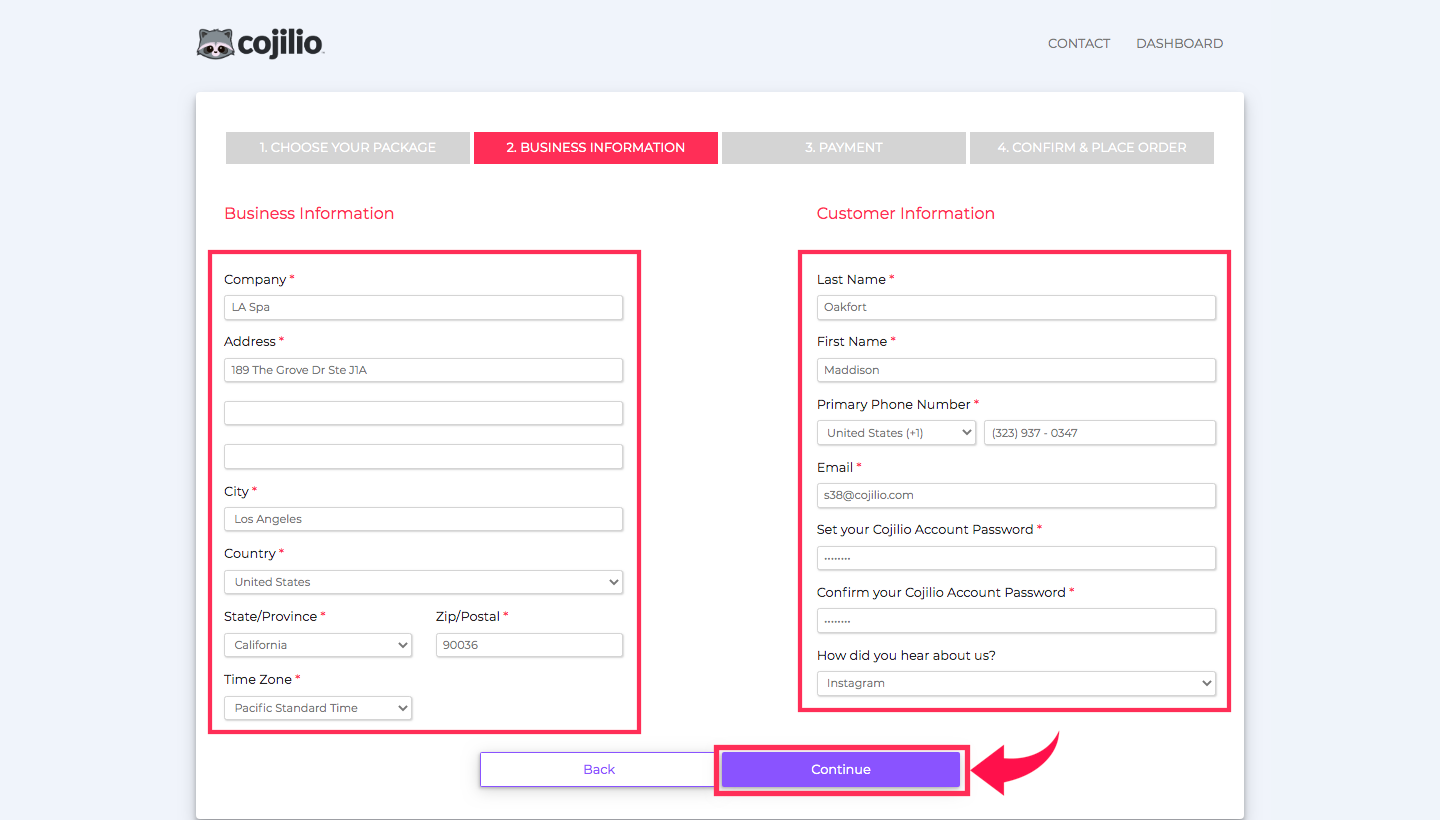Open the Confirm & Place Order tab

click(1091, 147)
